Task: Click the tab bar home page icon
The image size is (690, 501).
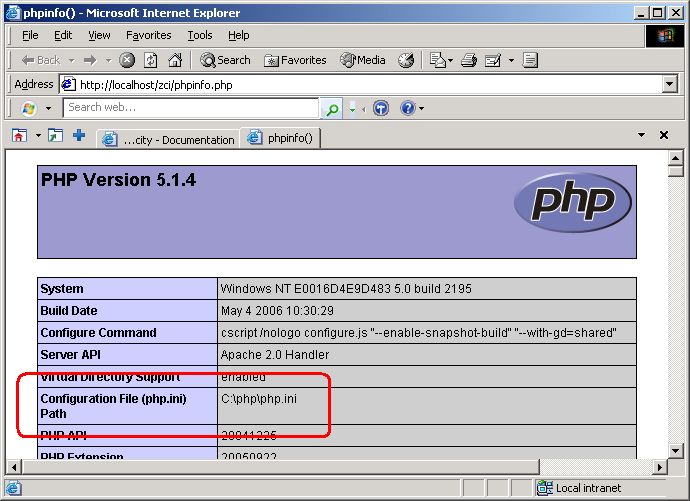Action: tap(19, 135)
